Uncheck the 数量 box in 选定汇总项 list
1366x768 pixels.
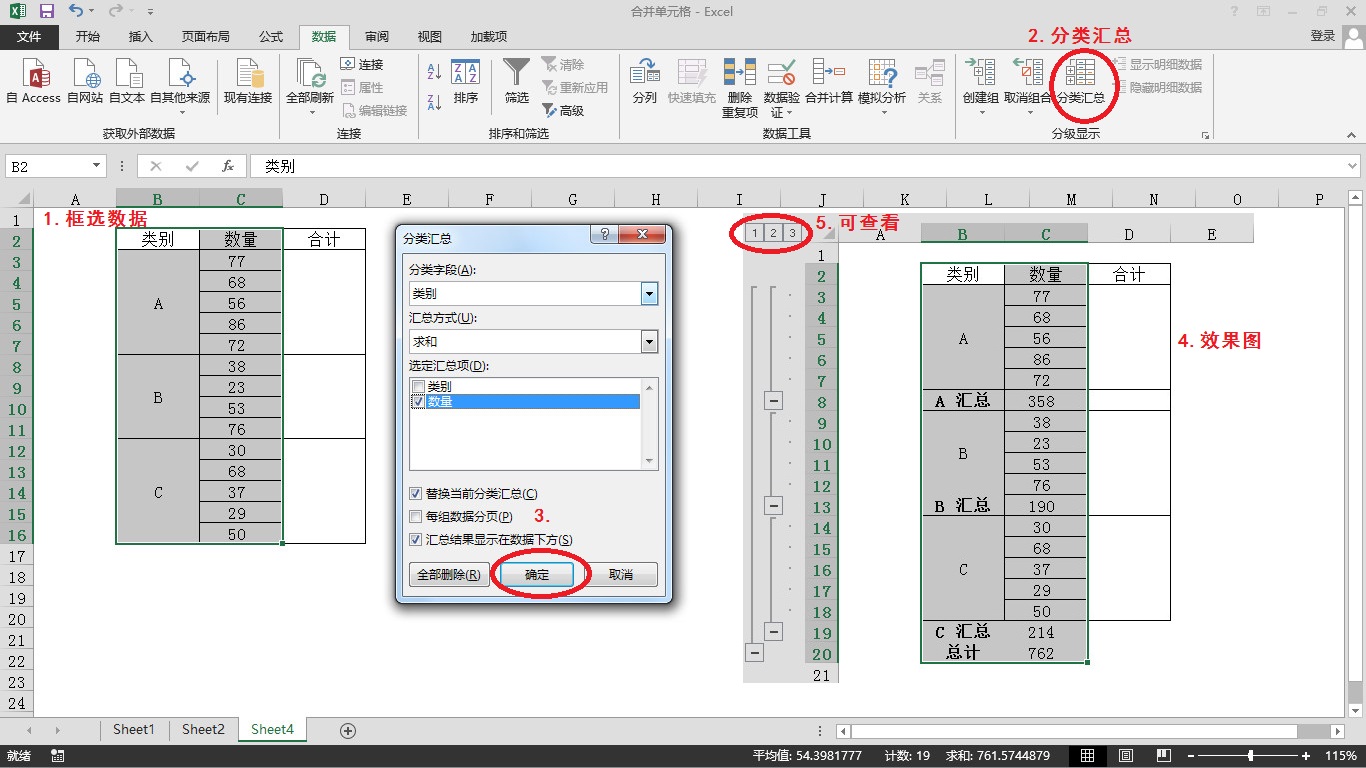point(418,401)
